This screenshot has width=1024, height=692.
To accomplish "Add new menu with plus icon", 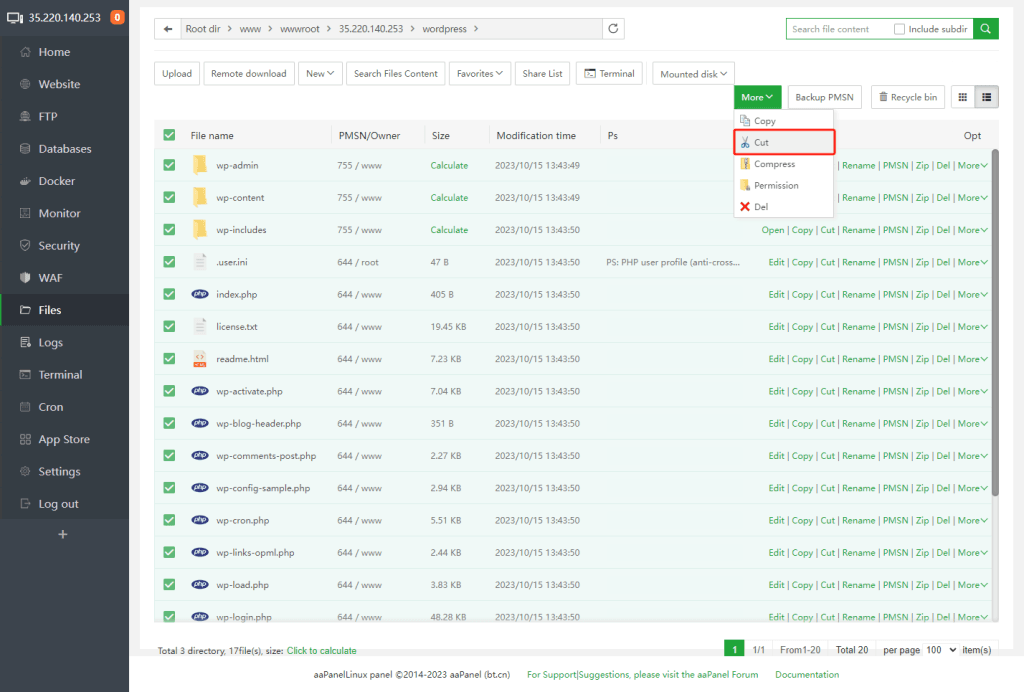I will pyautogui.click(x=63, y=534).
